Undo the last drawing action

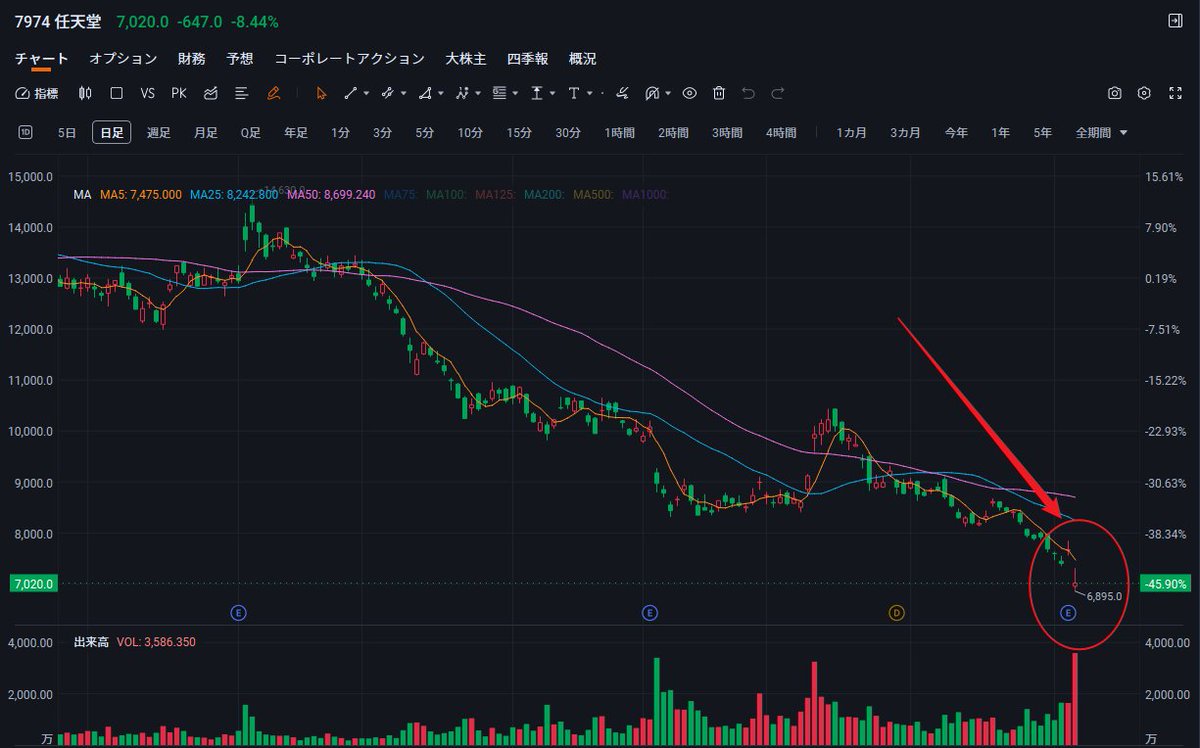tap(748, 93)
